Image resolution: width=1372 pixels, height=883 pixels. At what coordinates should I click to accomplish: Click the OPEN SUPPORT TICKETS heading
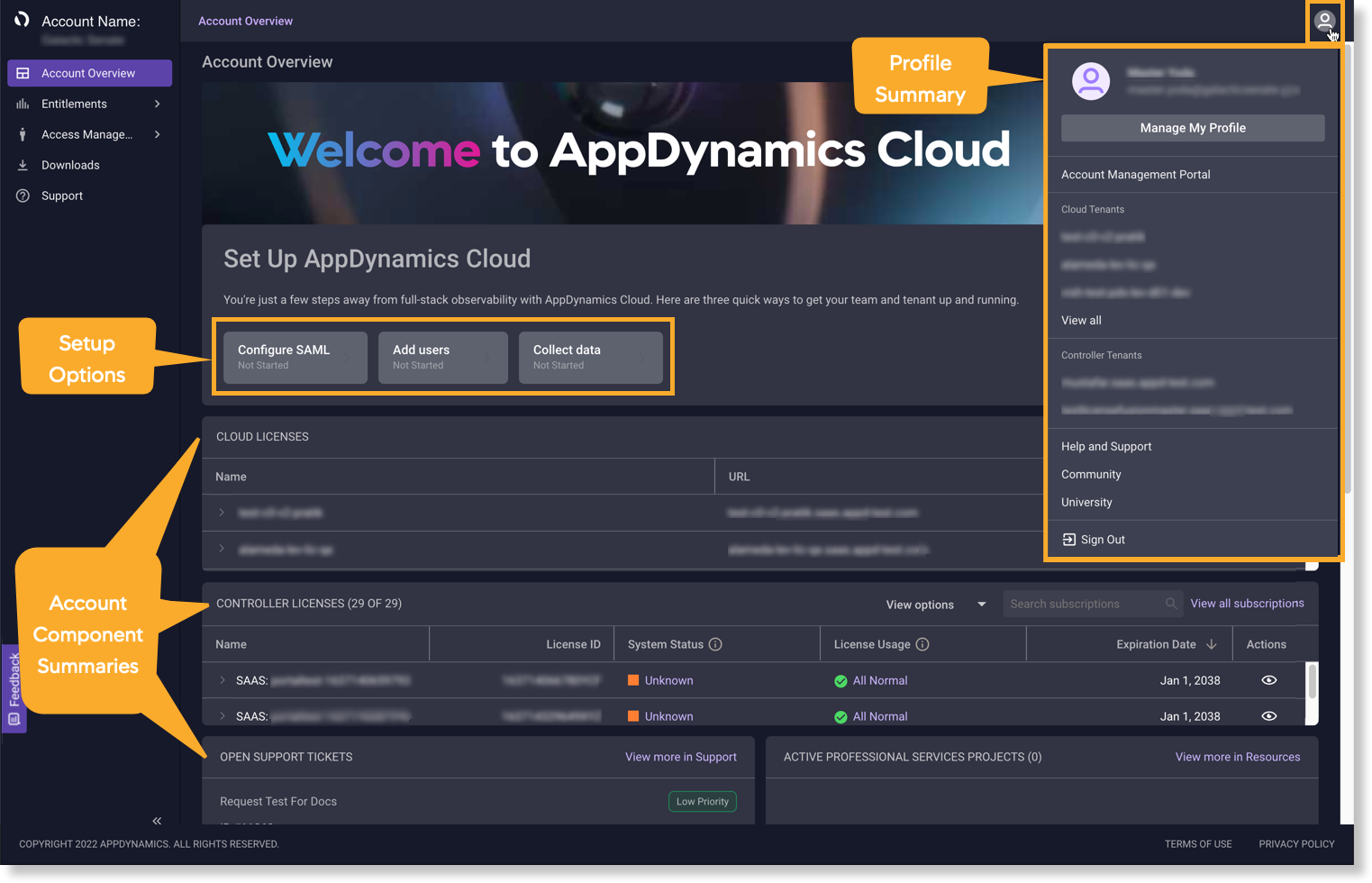[x=286, y=757]
